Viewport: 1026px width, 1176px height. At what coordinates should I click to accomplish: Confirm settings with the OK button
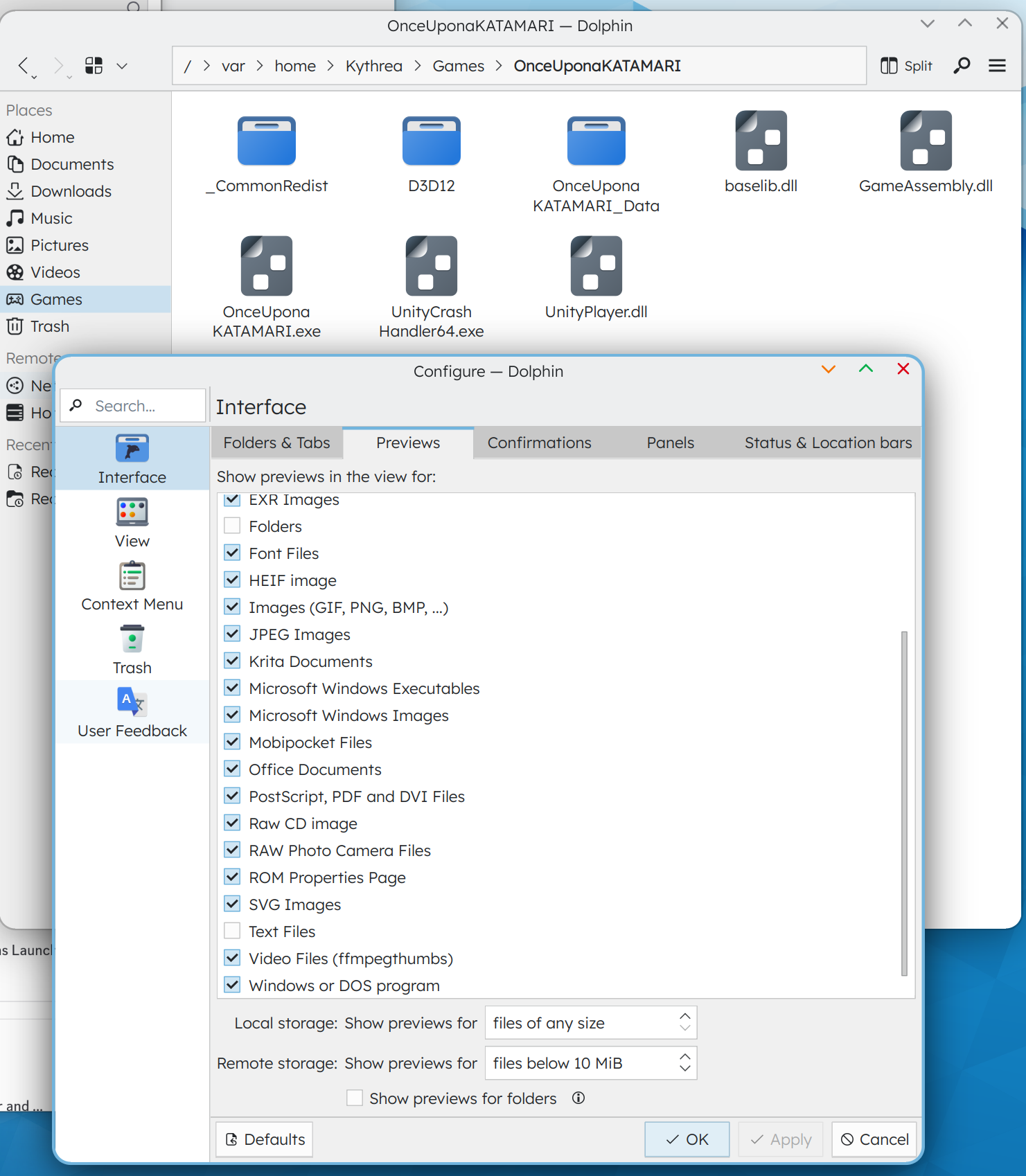pyautogui.click(x=687, y=1139)
